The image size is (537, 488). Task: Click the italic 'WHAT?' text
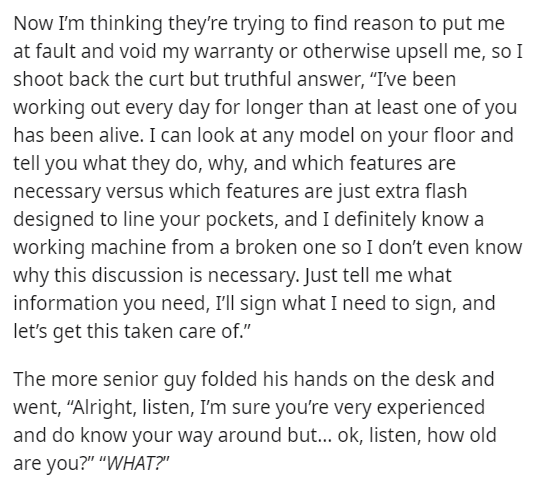pos(135,464)
